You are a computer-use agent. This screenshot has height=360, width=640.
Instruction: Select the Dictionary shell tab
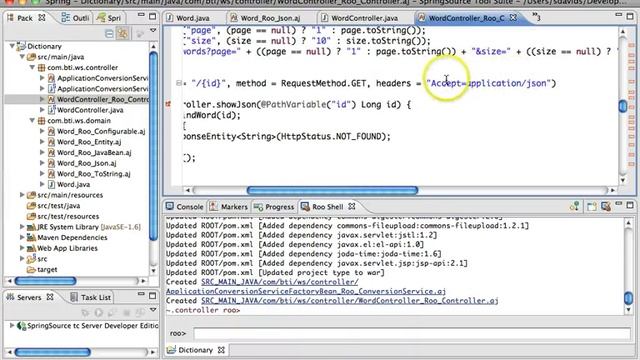(x=196, y=350)
